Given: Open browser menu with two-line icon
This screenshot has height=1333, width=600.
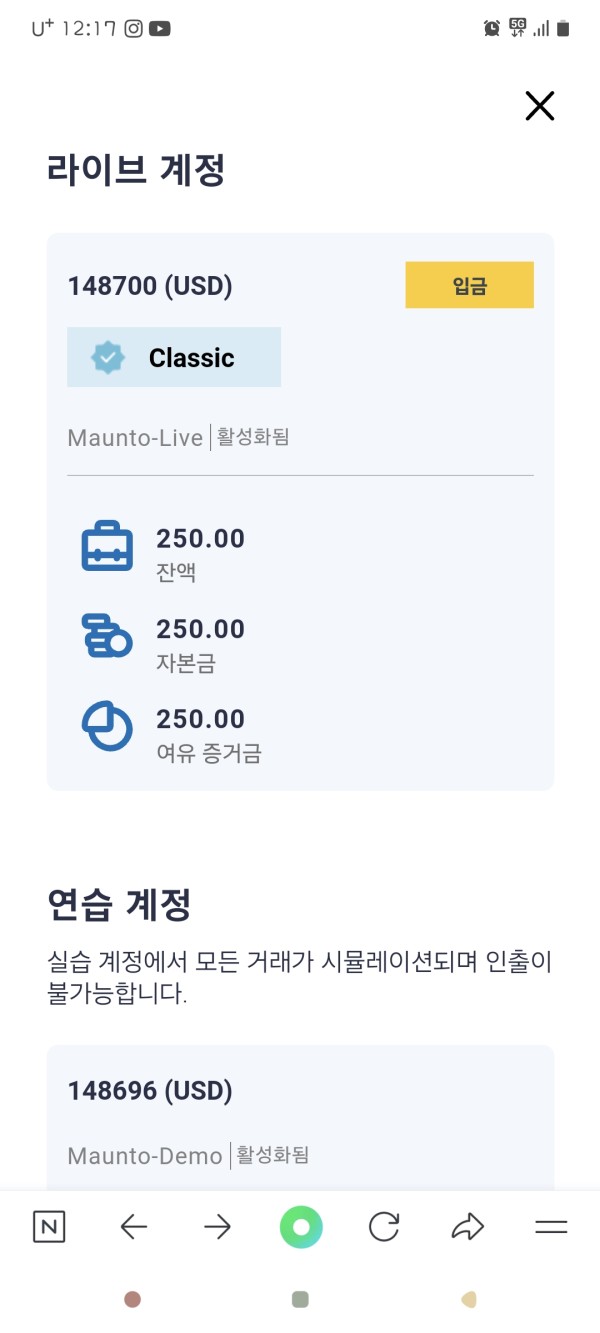Looking at the screenshot, I should 551,1227.
